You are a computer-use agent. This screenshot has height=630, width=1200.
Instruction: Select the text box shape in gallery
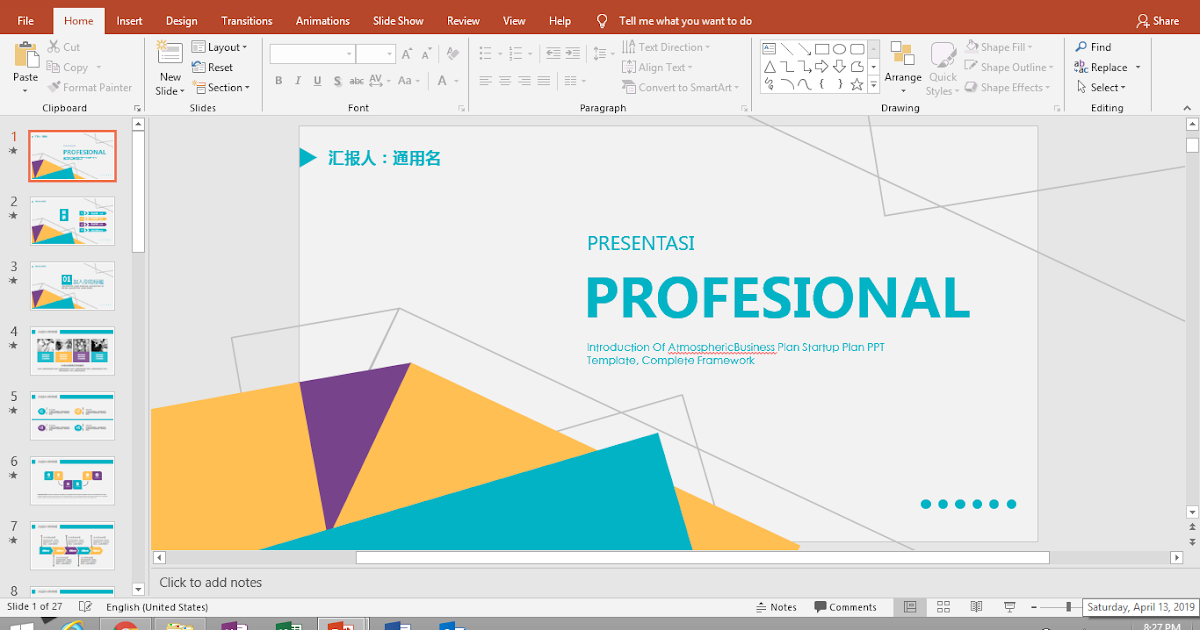tap(768, 48)
